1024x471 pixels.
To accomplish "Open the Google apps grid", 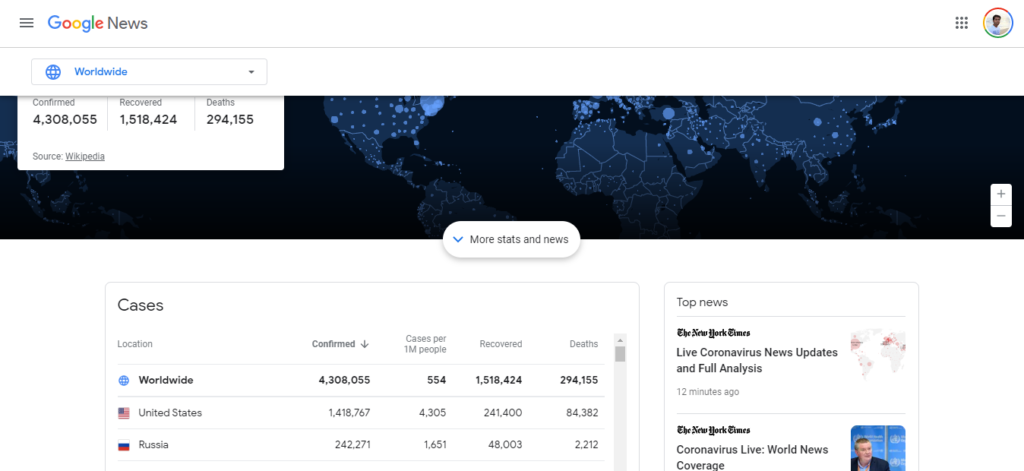I will [961, 23].
